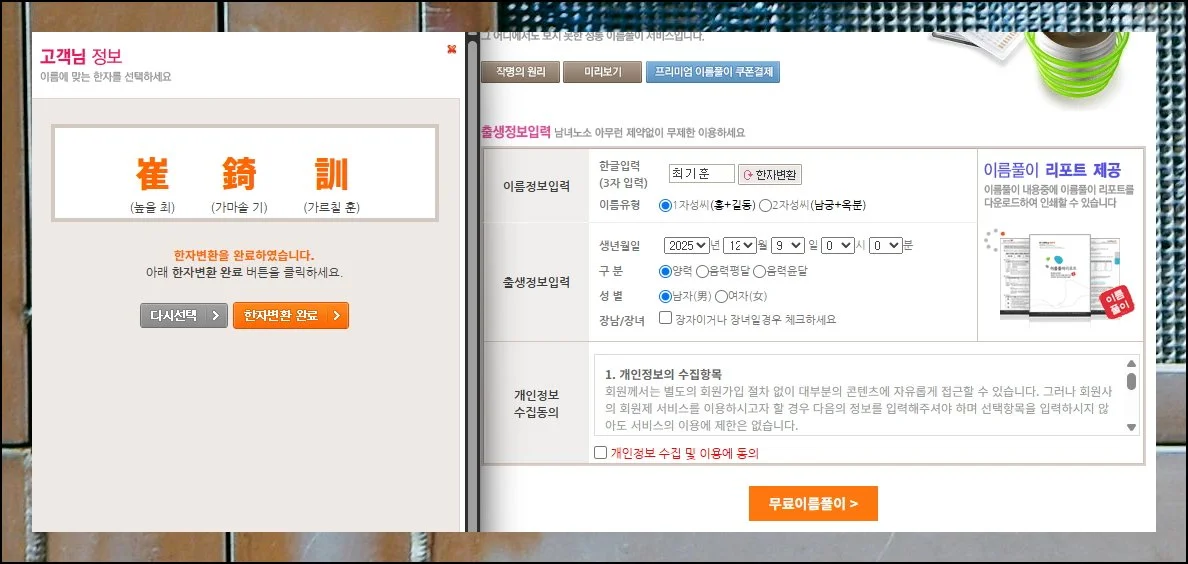The height and width of the screenshot is (564, 1188).
Task: Open the birth day dropdown
Action: [791, 245]
